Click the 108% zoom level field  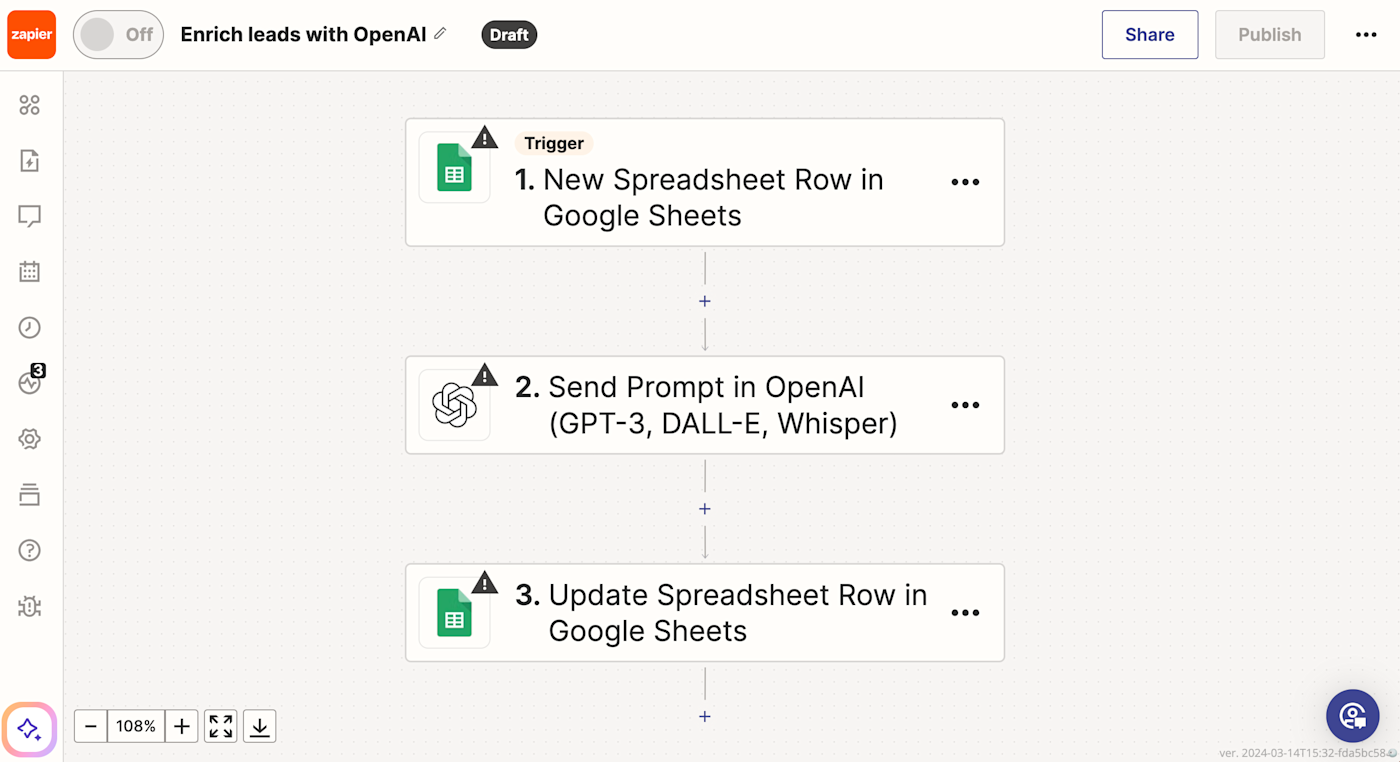point(136,726)
